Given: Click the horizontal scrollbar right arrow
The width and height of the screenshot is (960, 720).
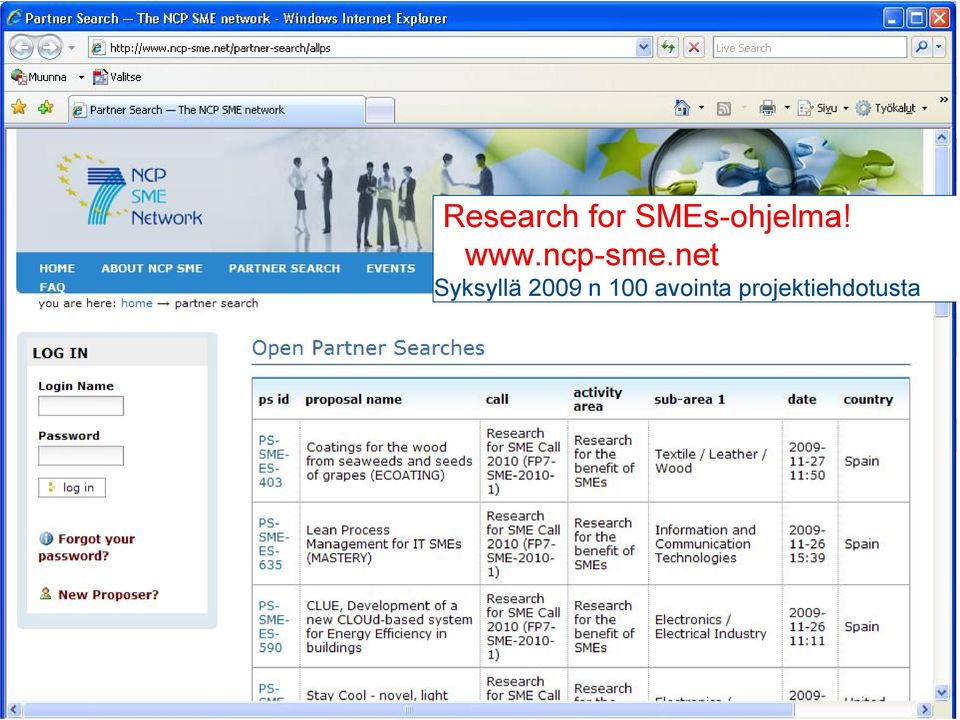Looking at the screenshot, I should pyautogui.click(x=925, y=710).
